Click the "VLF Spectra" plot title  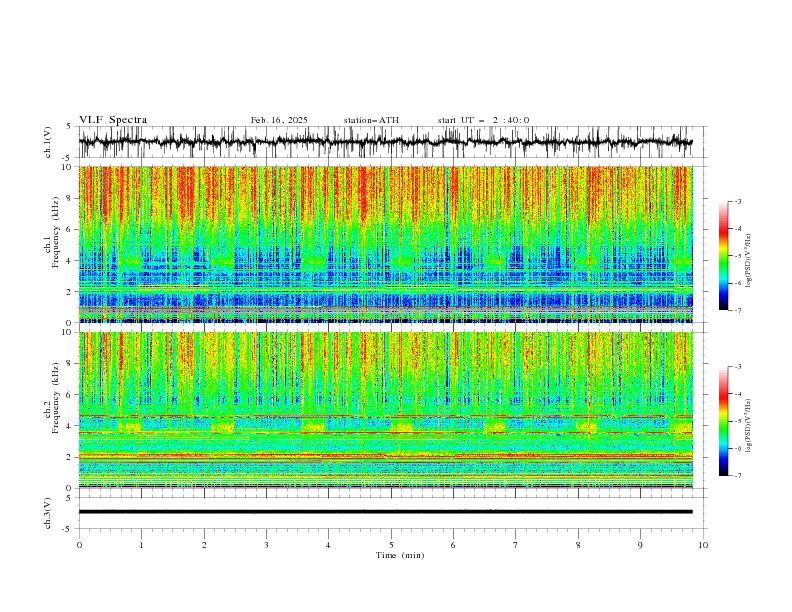113,120
